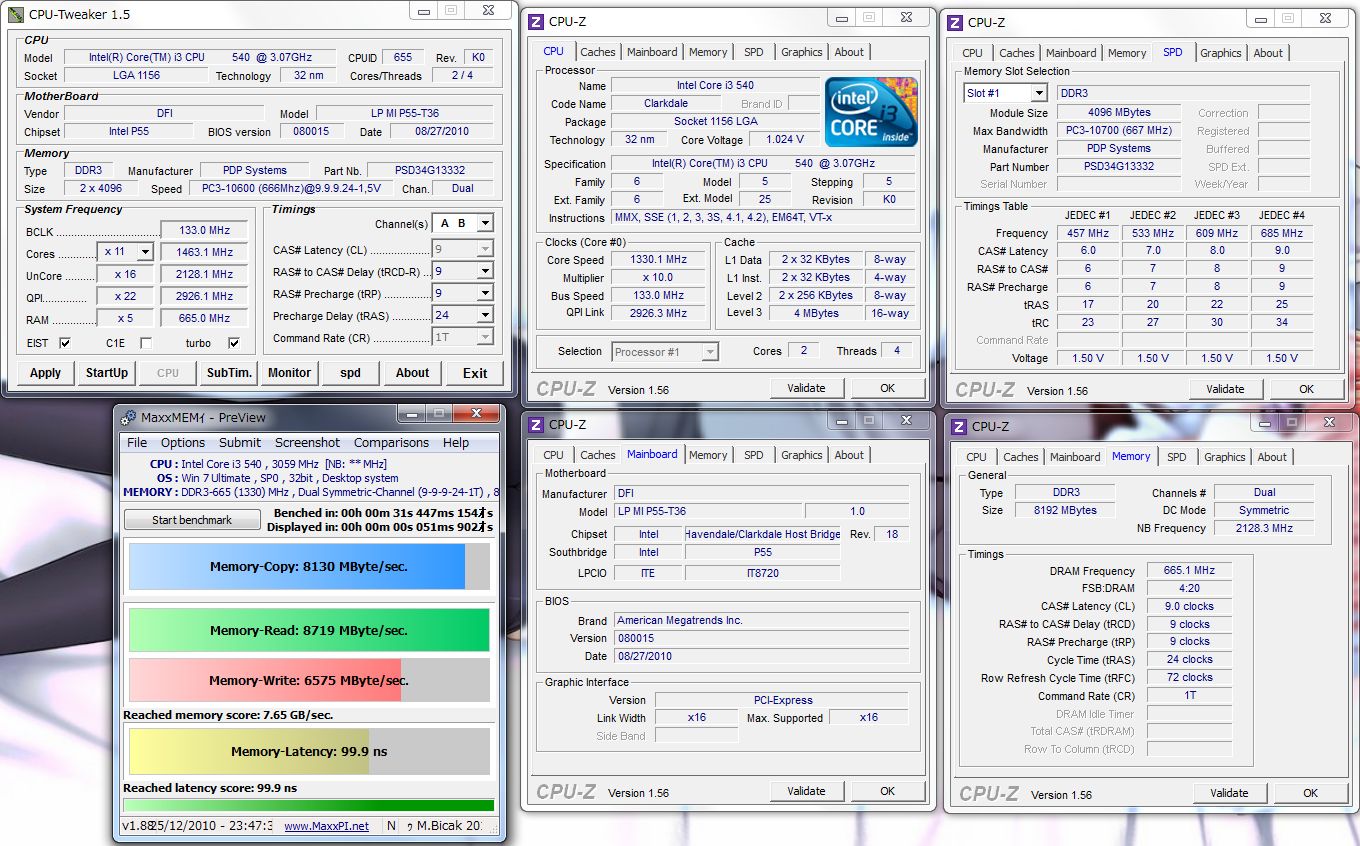Image resolution: width=1360 pixels, height=846 pixels.
Task: Click the UnCore x 16 multiplier field
Action: click(125, 274)
